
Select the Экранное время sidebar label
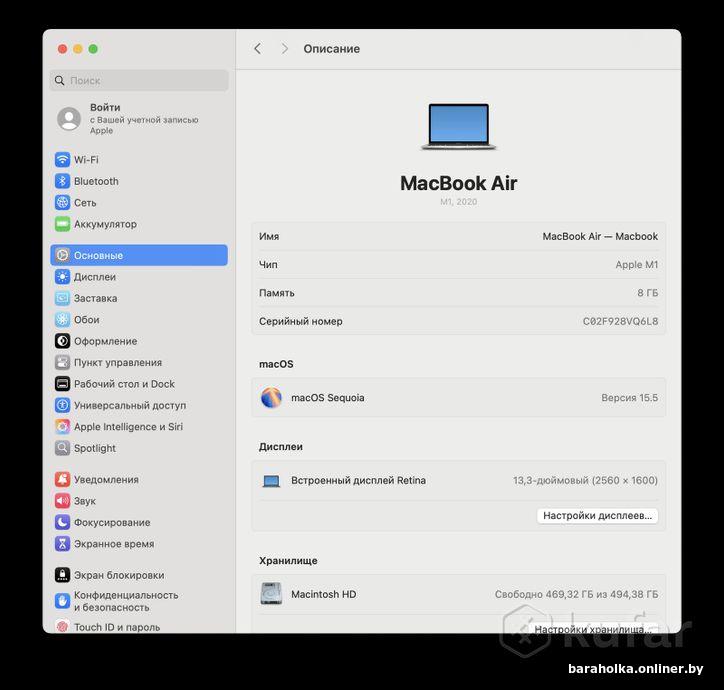tap(114, 544)
